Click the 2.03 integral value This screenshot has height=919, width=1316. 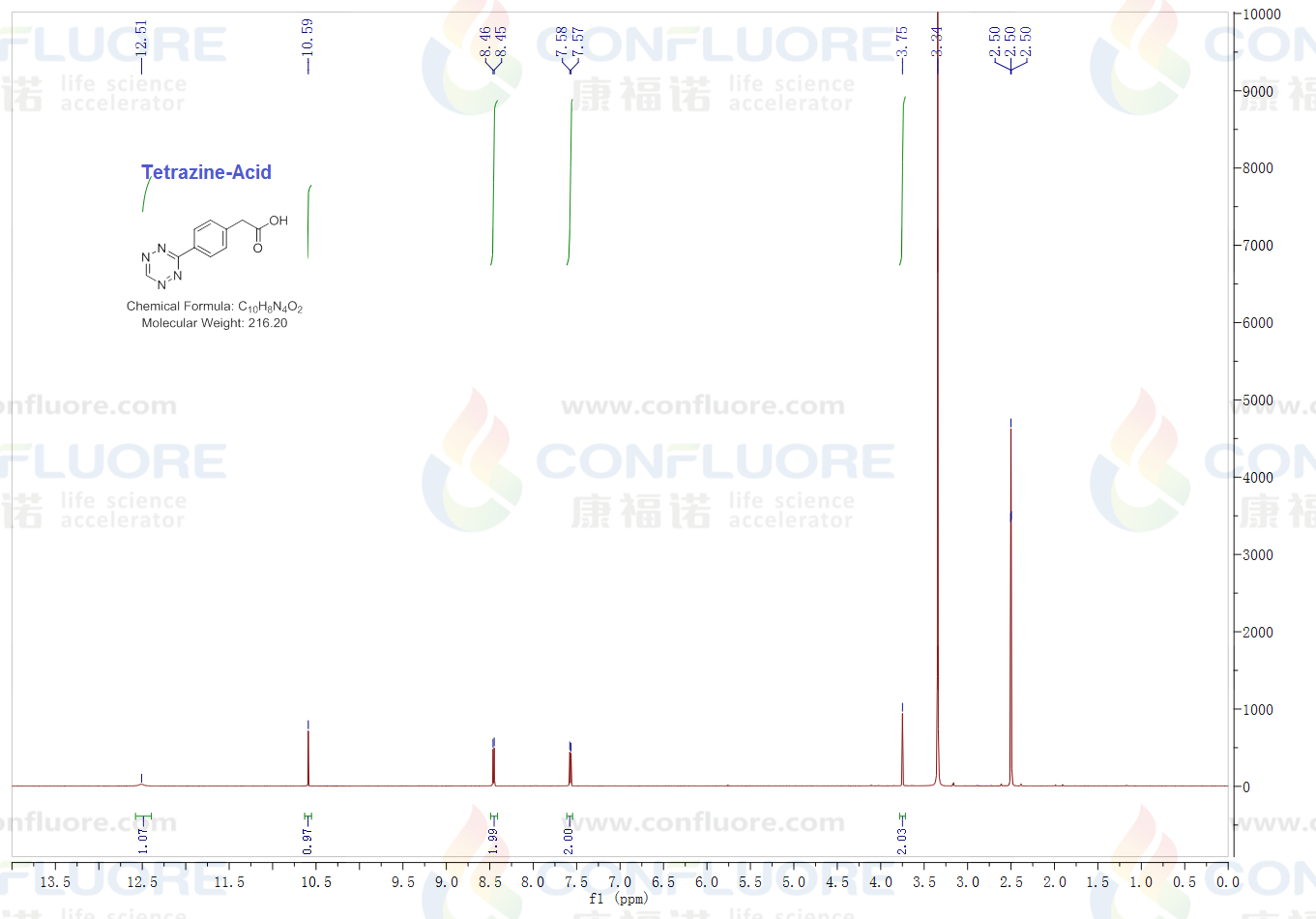pos(902,841)
